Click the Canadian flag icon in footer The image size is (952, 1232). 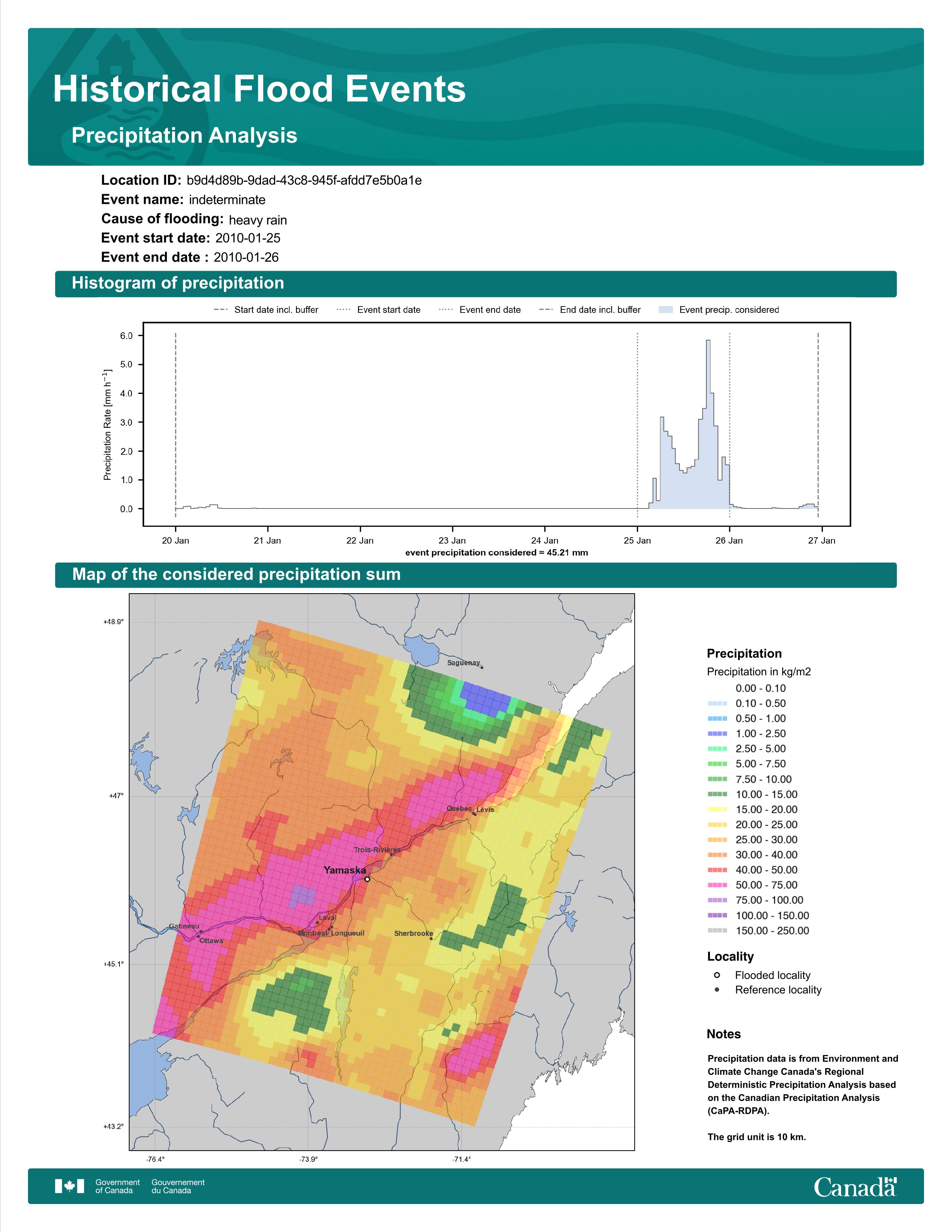pyautogui.click(x=69, y=1186)
